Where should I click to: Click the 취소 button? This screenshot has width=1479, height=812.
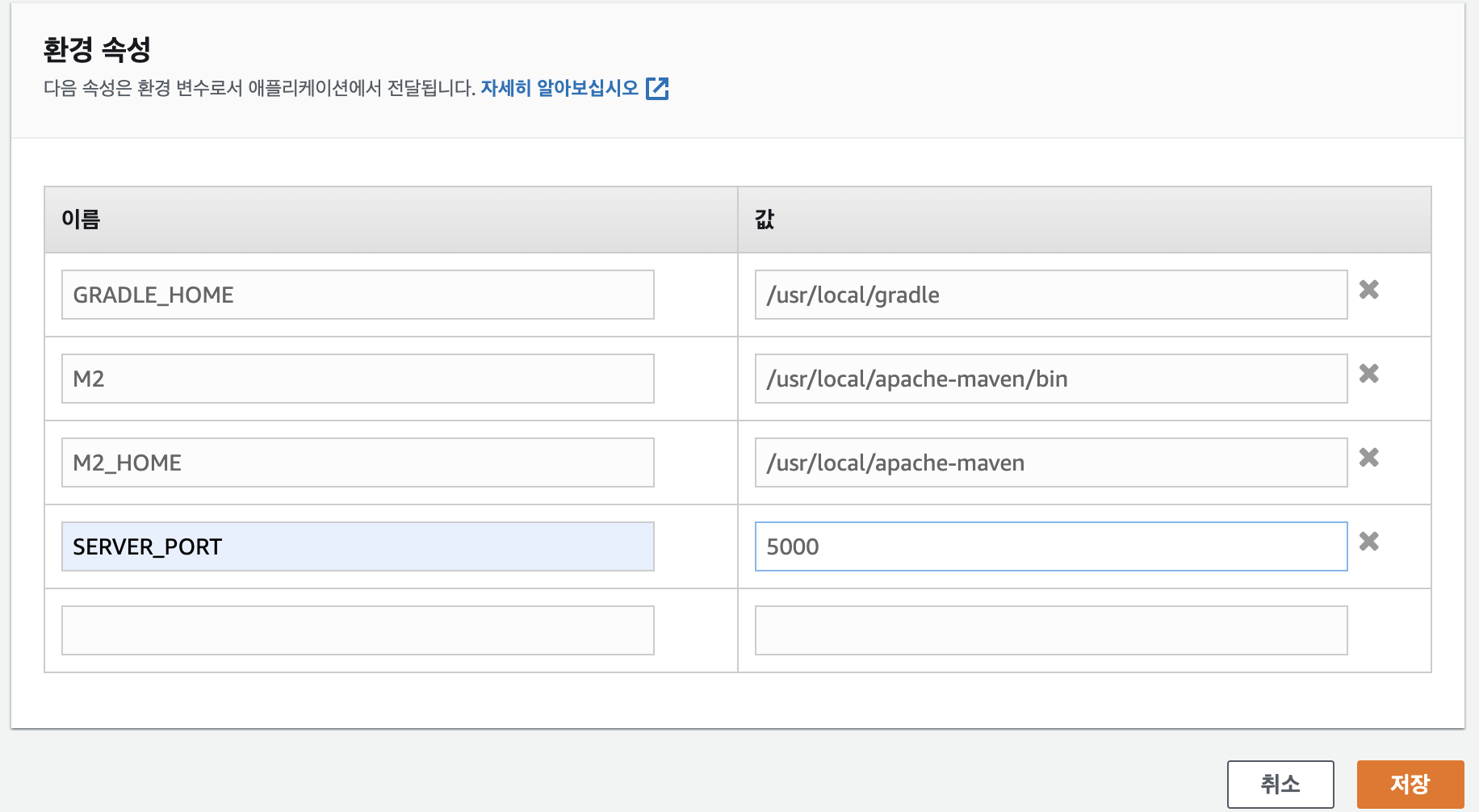pyautogui.click(x=1280, y=784)
